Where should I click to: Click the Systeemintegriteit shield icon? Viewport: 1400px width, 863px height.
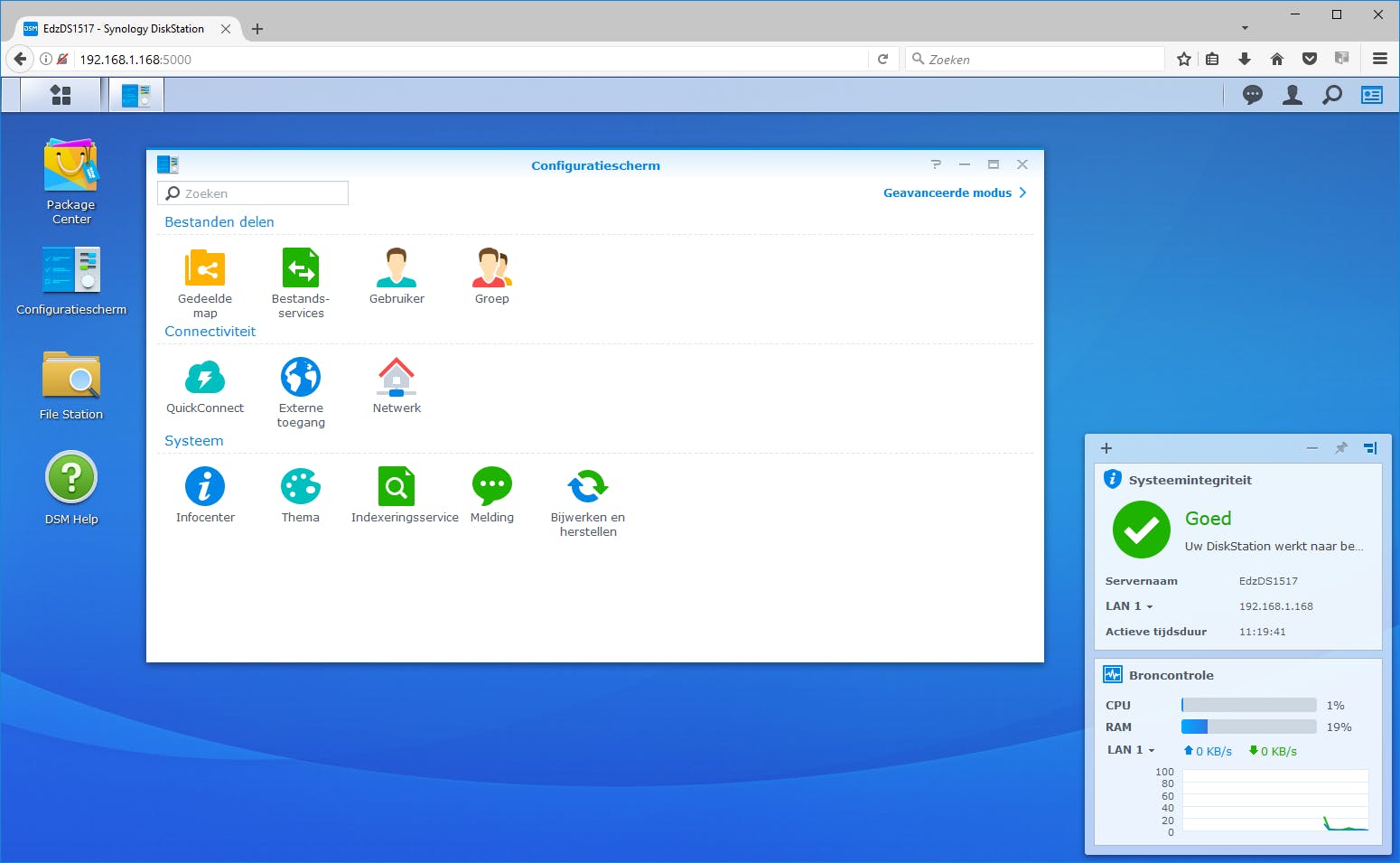1113,479
